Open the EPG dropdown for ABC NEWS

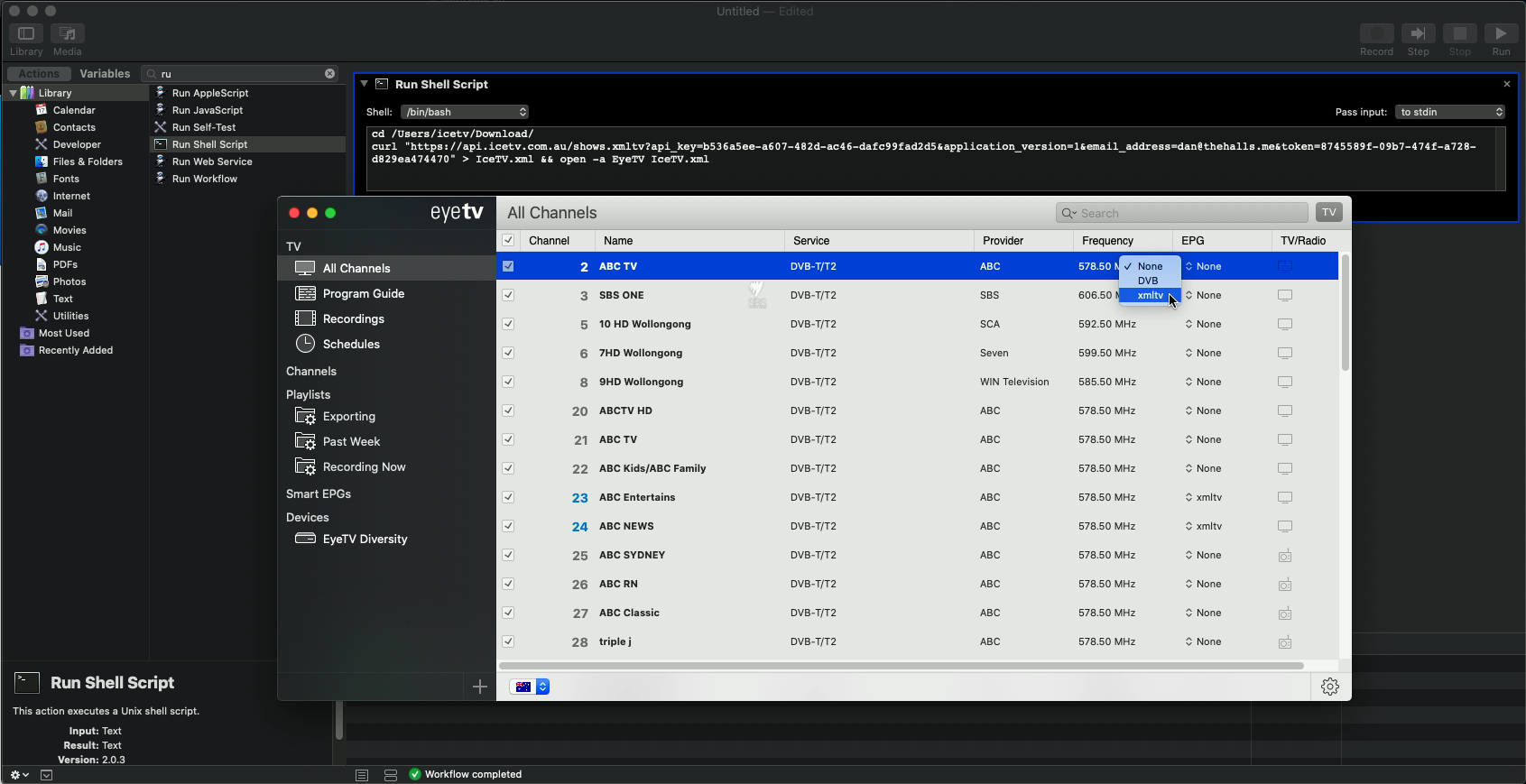click(x=1204, y=526)
